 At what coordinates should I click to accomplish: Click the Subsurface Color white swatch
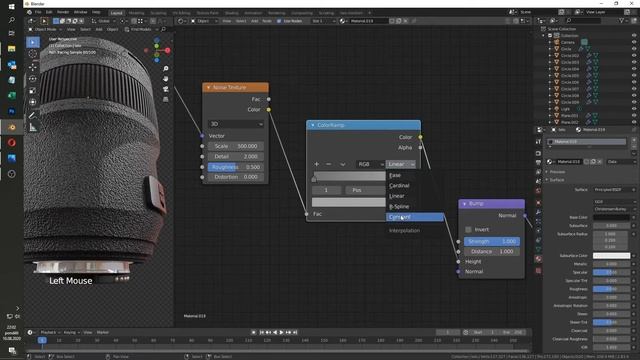coord(611,256)
